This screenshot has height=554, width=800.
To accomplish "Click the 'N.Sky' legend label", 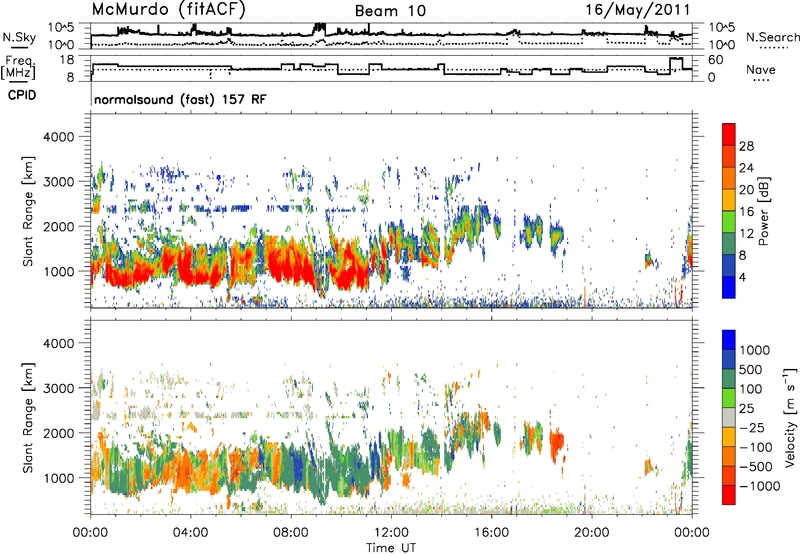I will [x=19, y=37].
